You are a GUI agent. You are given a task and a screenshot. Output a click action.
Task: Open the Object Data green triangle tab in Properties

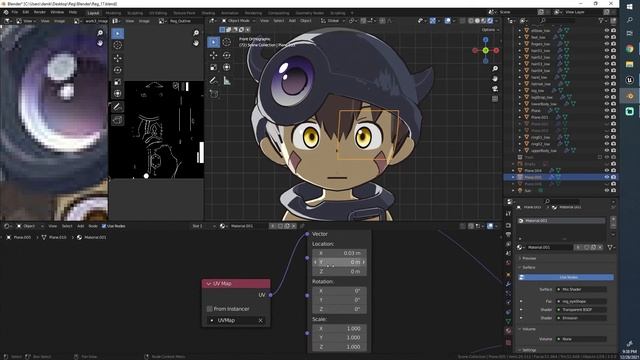[508, 321]
